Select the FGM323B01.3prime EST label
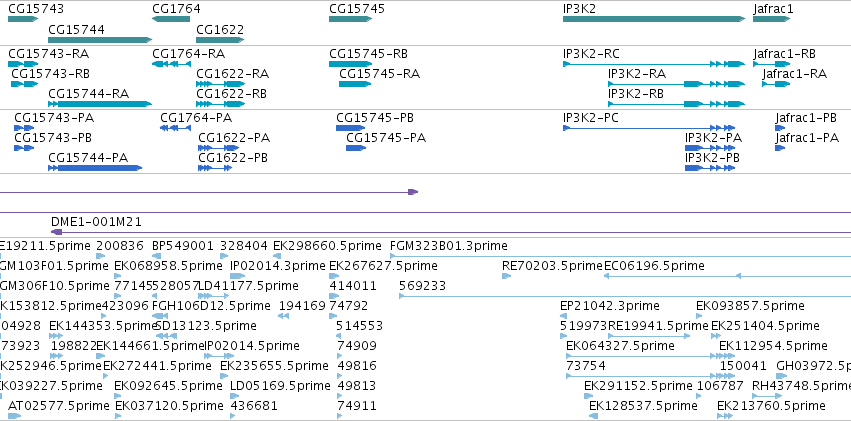This screenshot has height=421, width=851. (449, 246)
